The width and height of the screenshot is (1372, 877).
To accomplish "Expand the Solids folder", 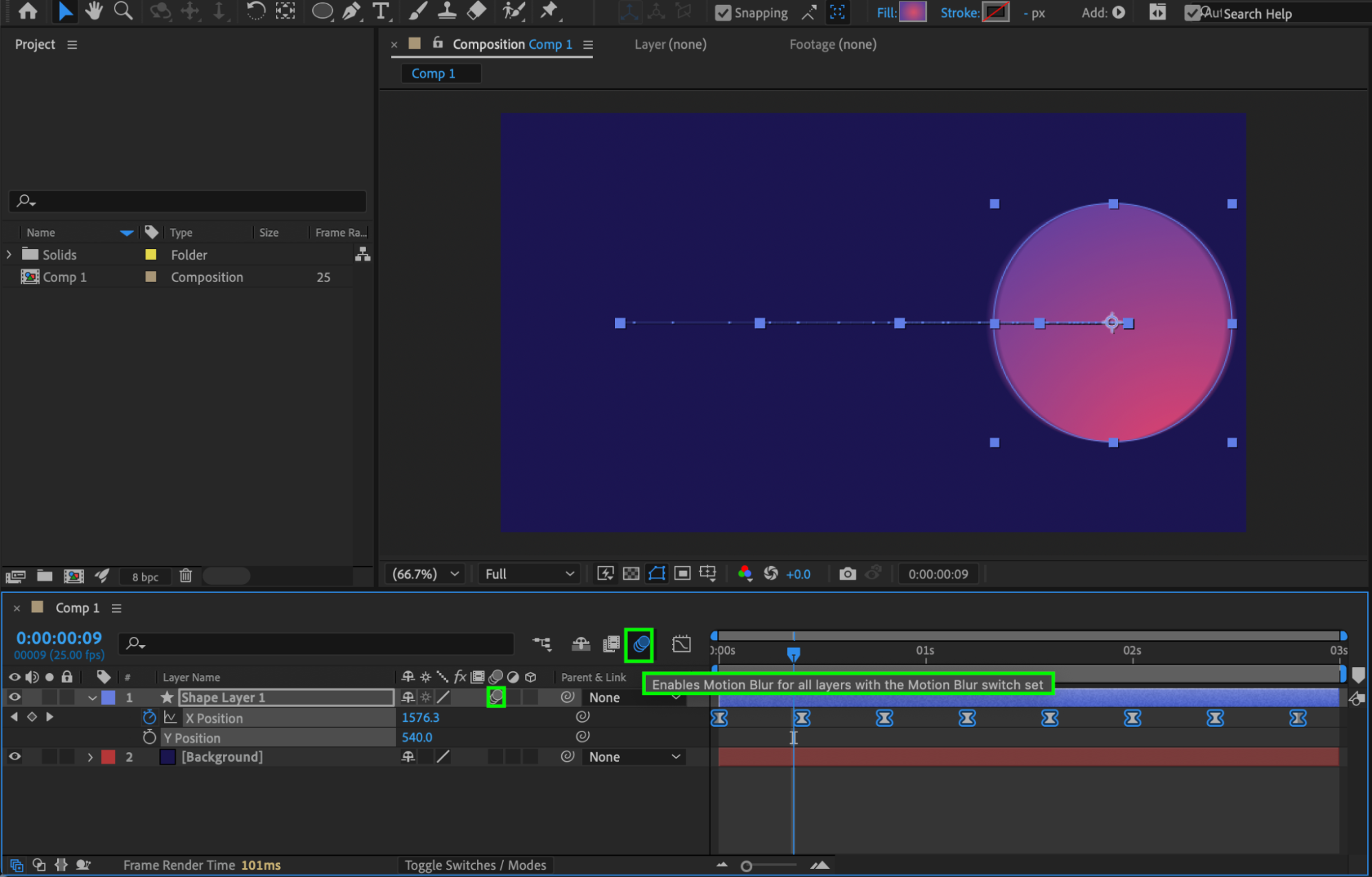I will (9, 255).
